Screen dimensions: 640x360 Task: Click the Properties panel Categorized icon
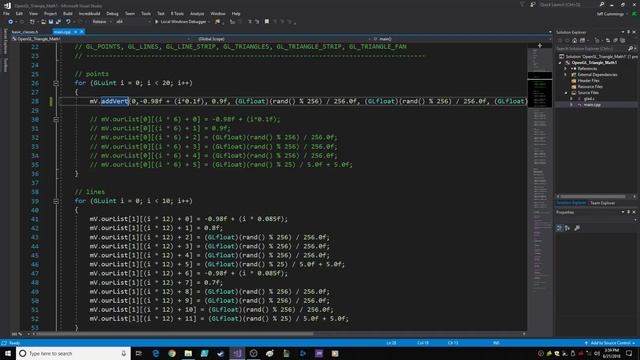pos(559,228)
